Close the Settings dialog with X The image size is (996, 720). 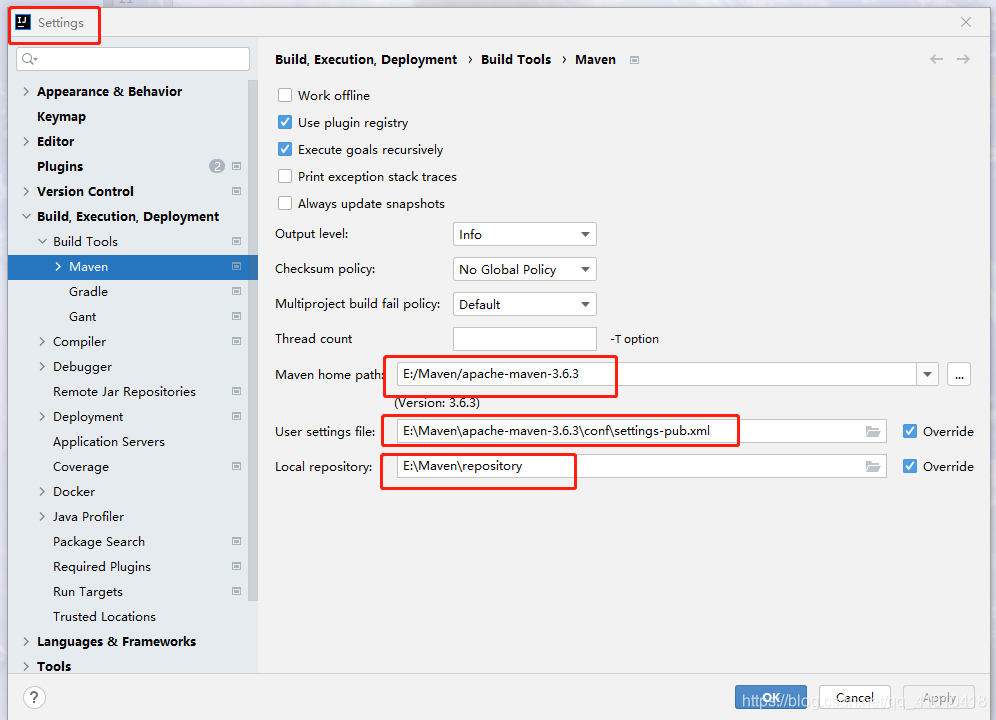(966, 22)
